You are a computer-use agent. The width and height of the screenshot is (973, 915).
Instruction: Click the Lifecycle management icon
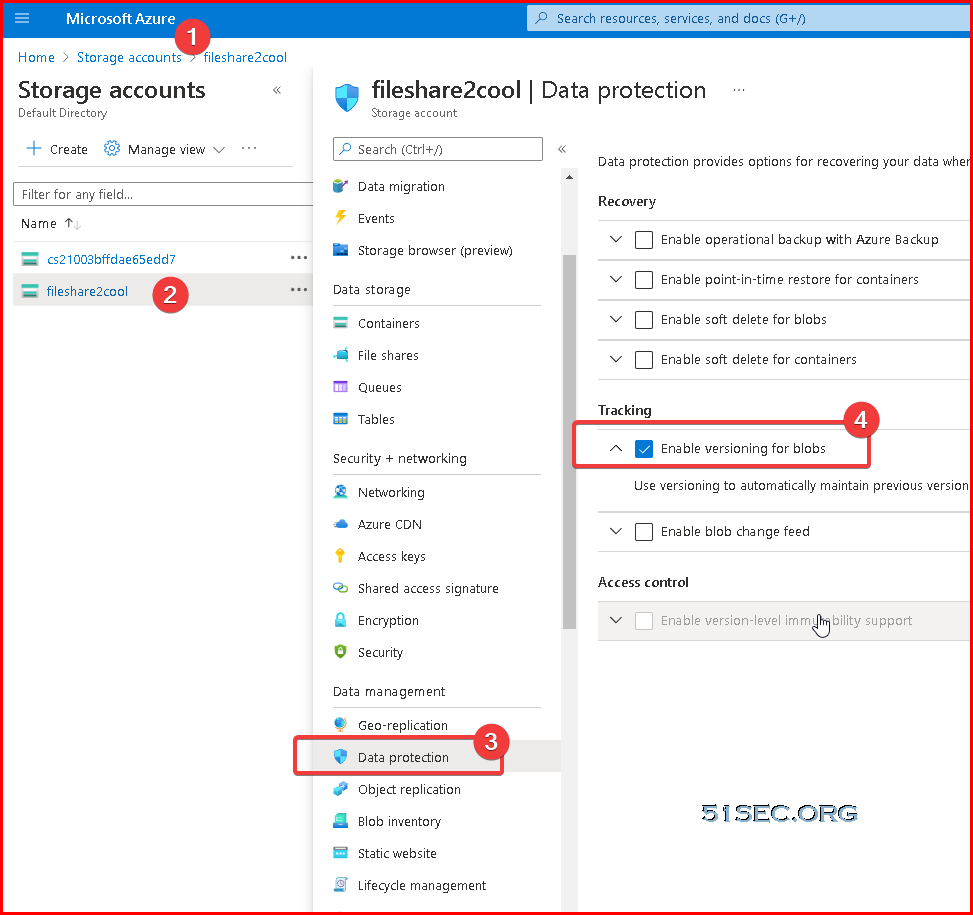(340, 885)
